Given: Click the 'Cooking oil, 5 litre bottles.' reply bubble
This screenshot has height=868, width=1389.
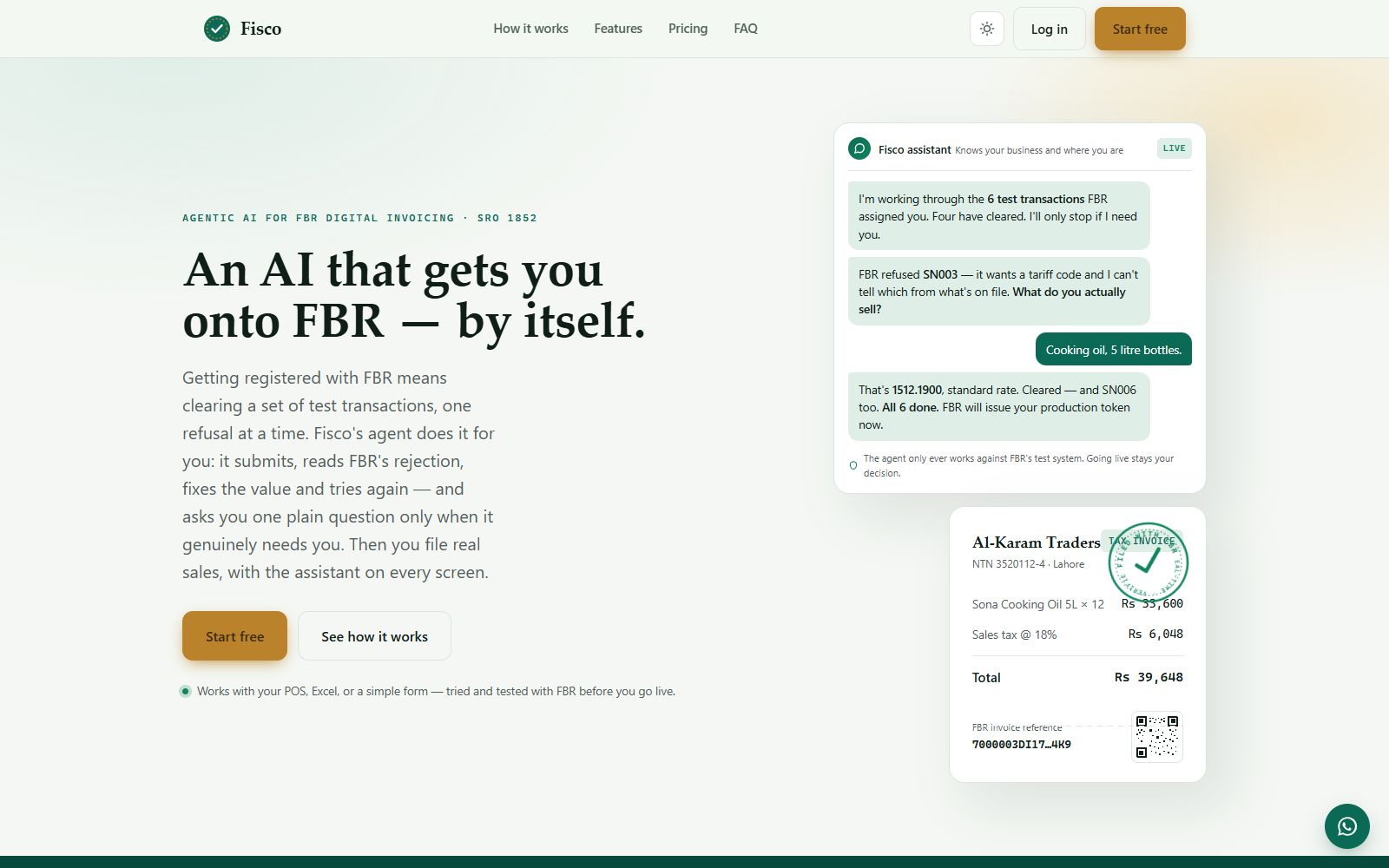Looking at the screenshot, I should [1113, 350].
